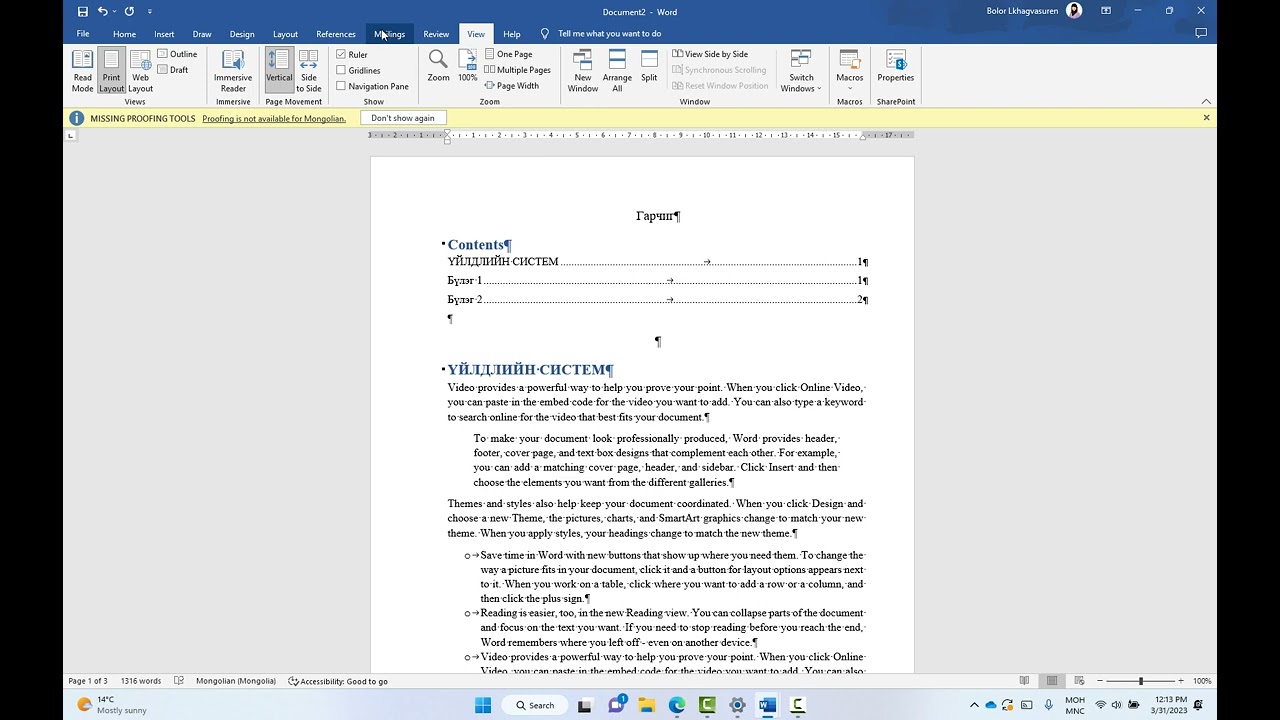This screenshot has width=1280, height=720.
Task: Show hidden system tray icons
Action: click(974, 705)
